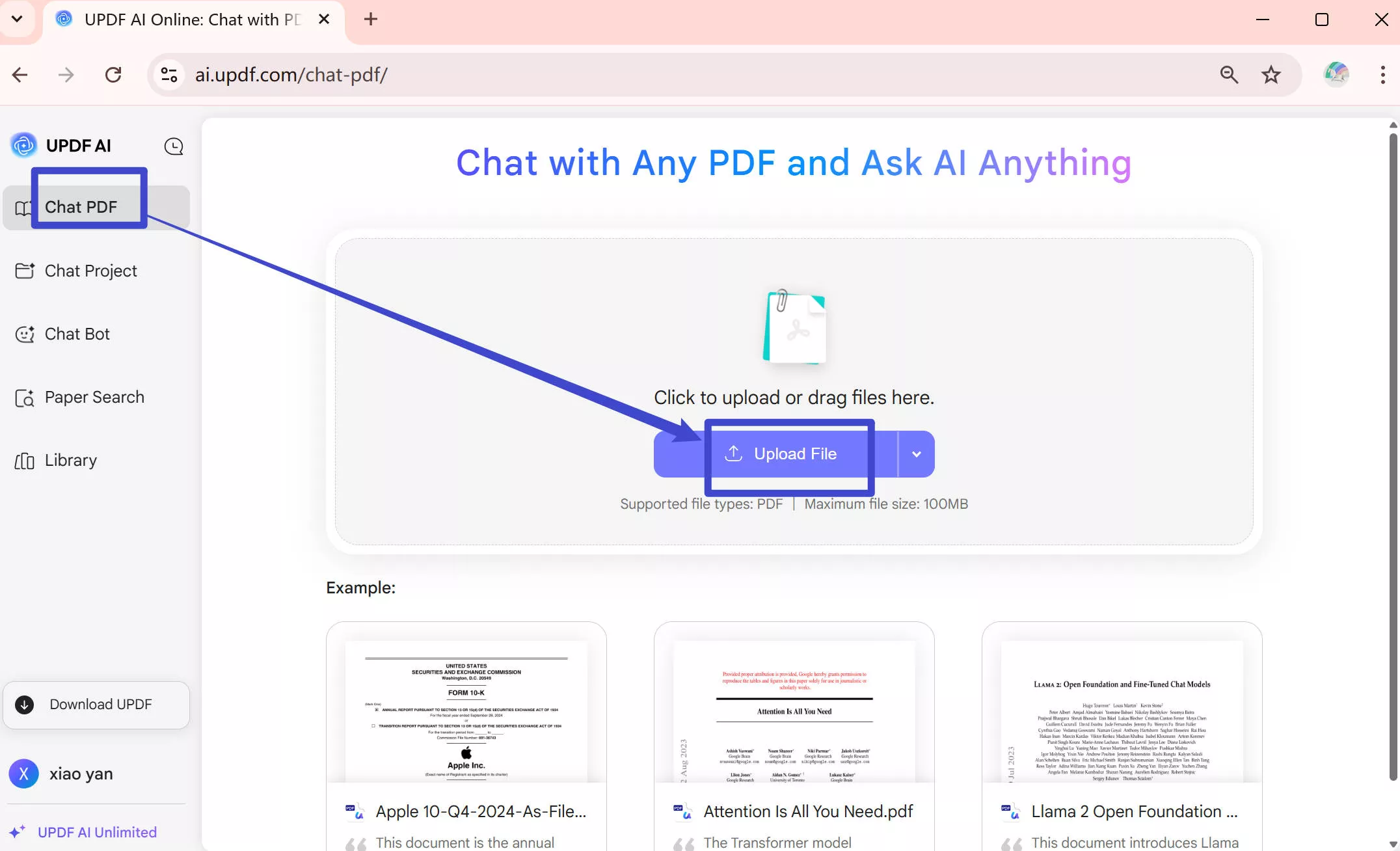Open UPDF AI Unlimited link
1400x851 pixels.
coord(96,832)
